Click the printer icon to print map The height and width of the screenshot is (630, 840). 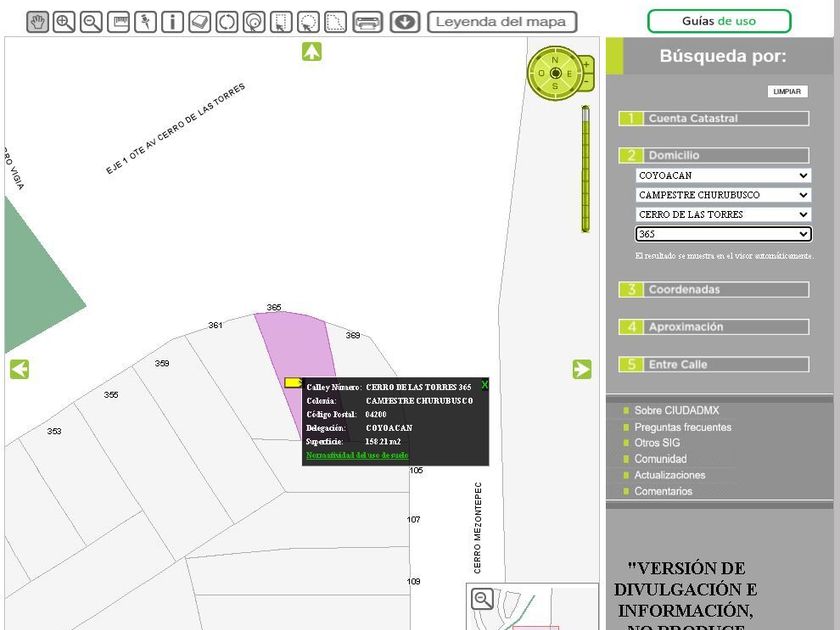click(x=368, y=22)
